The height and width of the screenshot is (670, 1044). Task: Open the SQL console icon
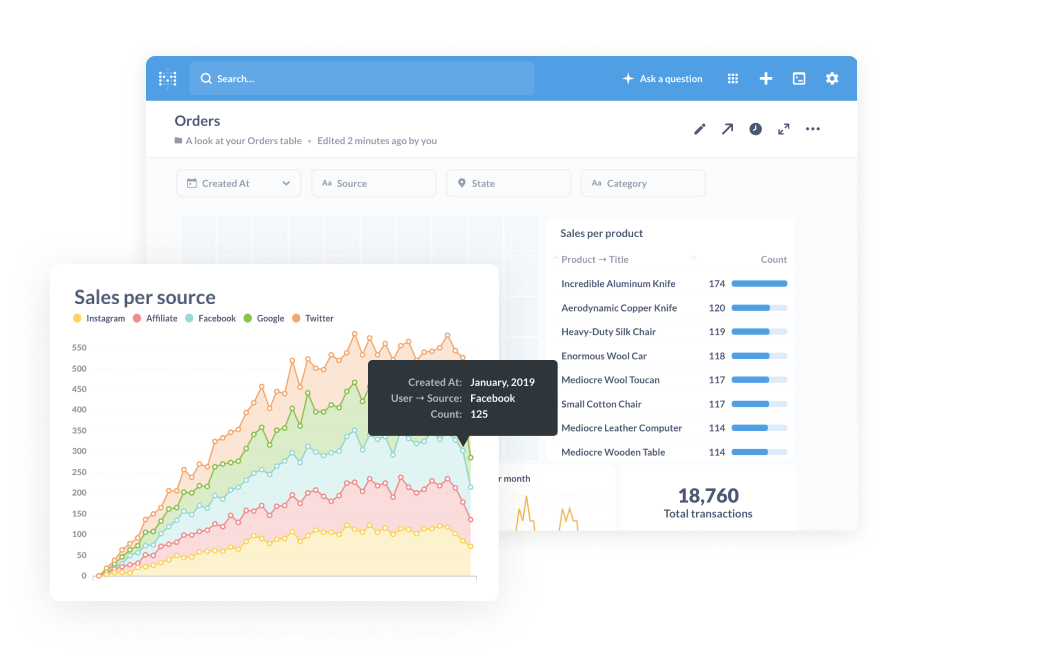click(799, 79)
